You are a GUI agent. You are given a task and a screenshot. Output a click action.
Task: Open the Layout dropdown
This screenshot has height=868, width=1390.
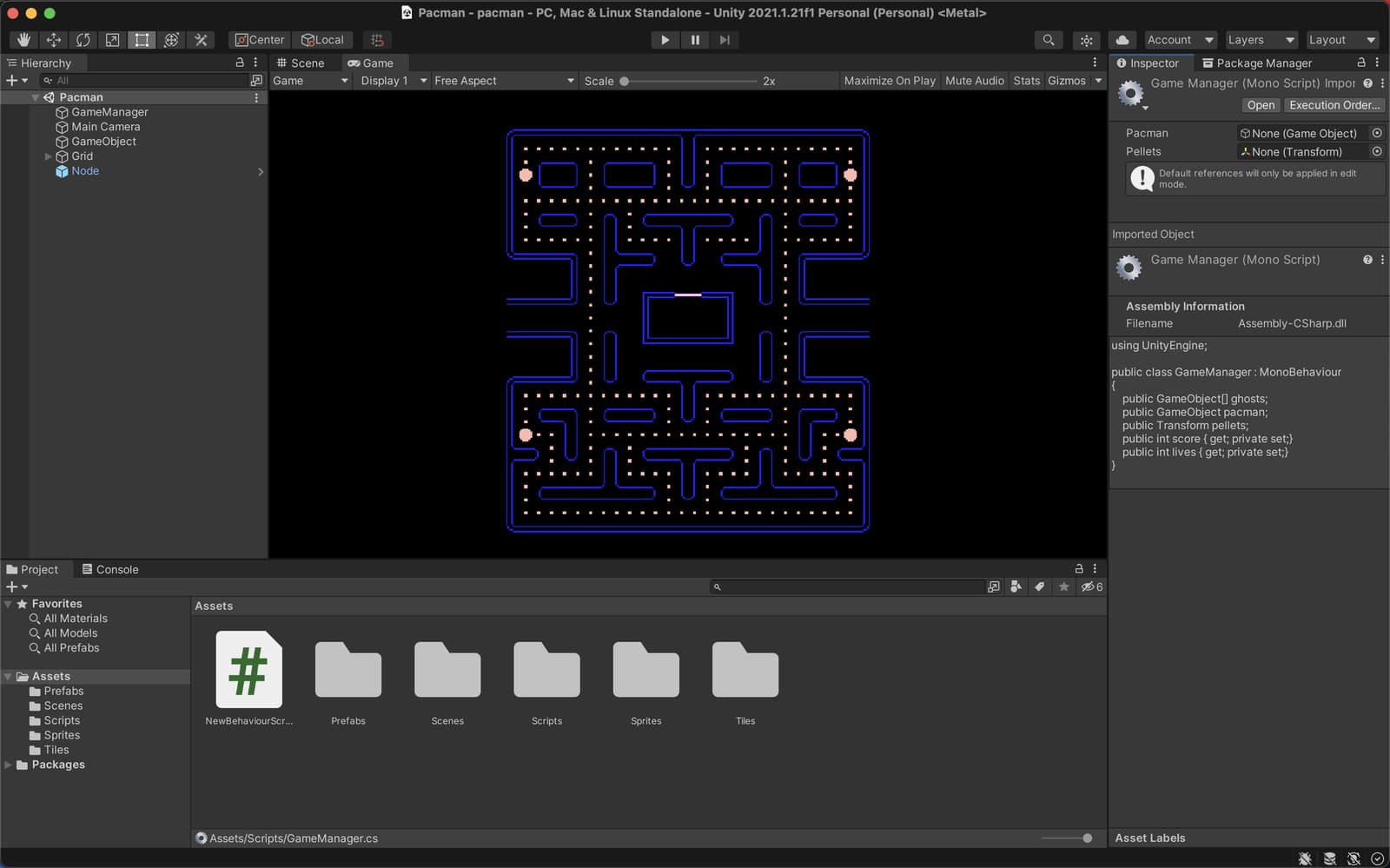point(1341,40)
